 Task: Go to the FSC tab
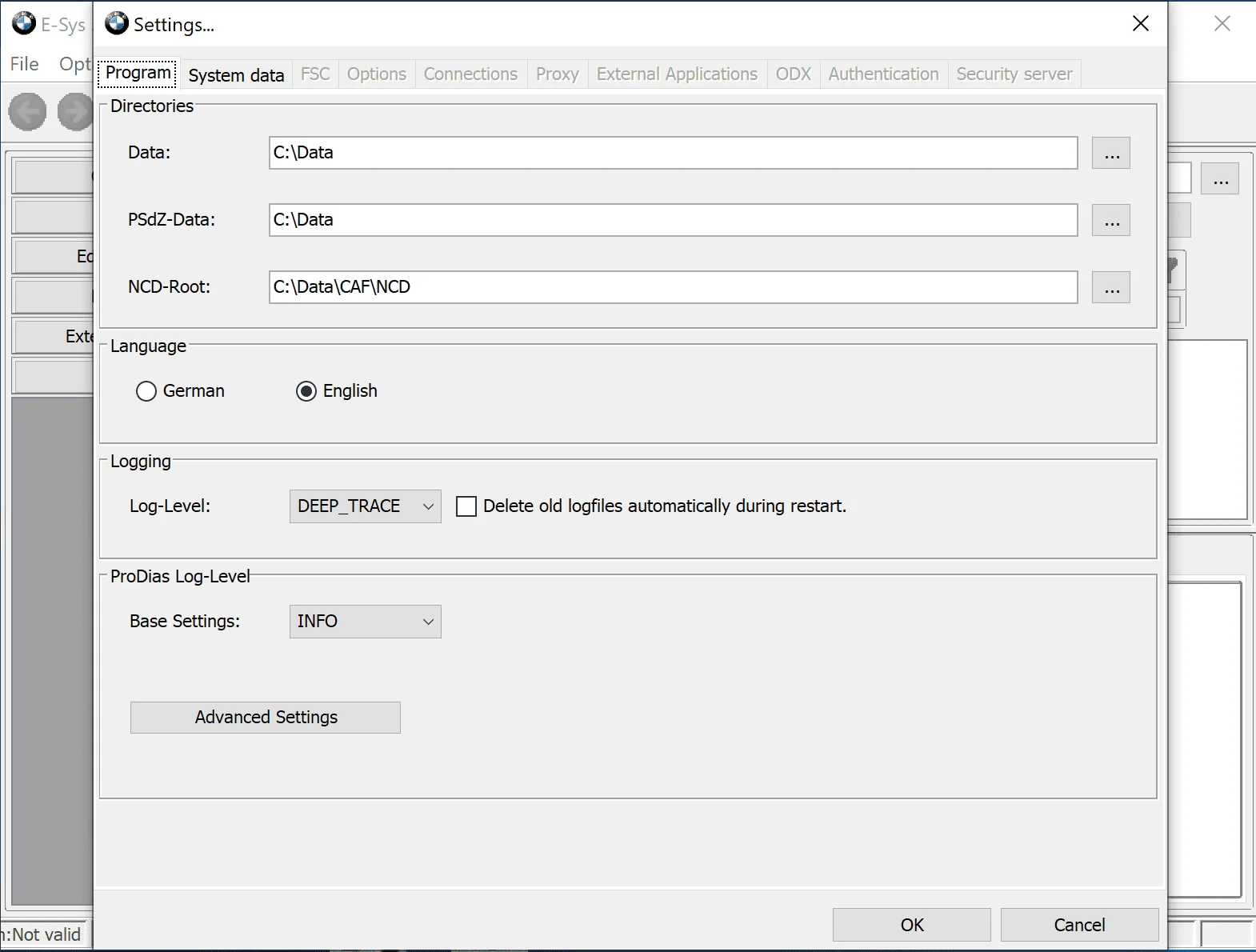pyautogui.click(x=315, y=74)
